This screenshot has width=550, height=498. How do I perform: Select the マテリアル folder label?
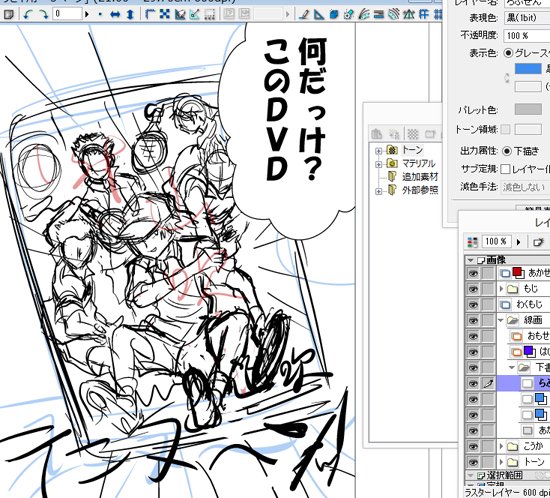pyautogui.click(x=418, y=163)
